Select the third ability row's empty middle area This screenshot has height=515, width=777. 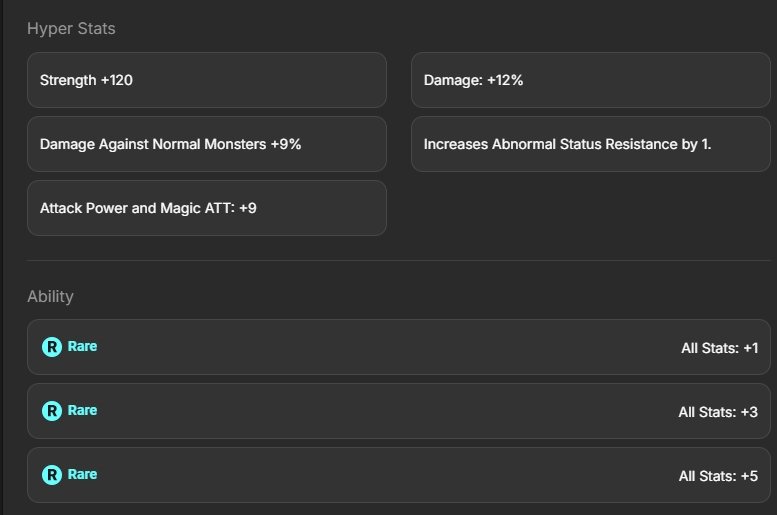380,475
